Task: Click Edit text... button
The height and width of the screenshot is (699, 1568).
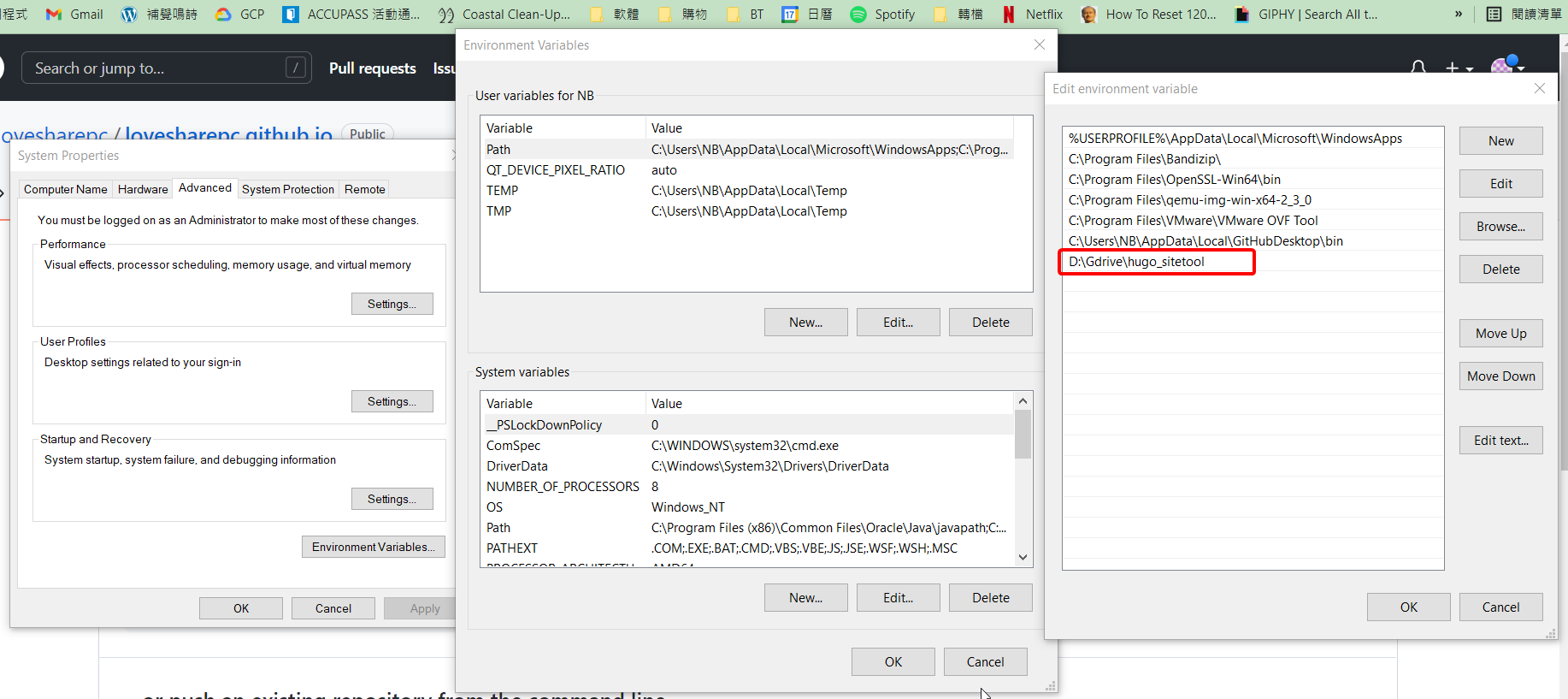Action: [1500, 441]
